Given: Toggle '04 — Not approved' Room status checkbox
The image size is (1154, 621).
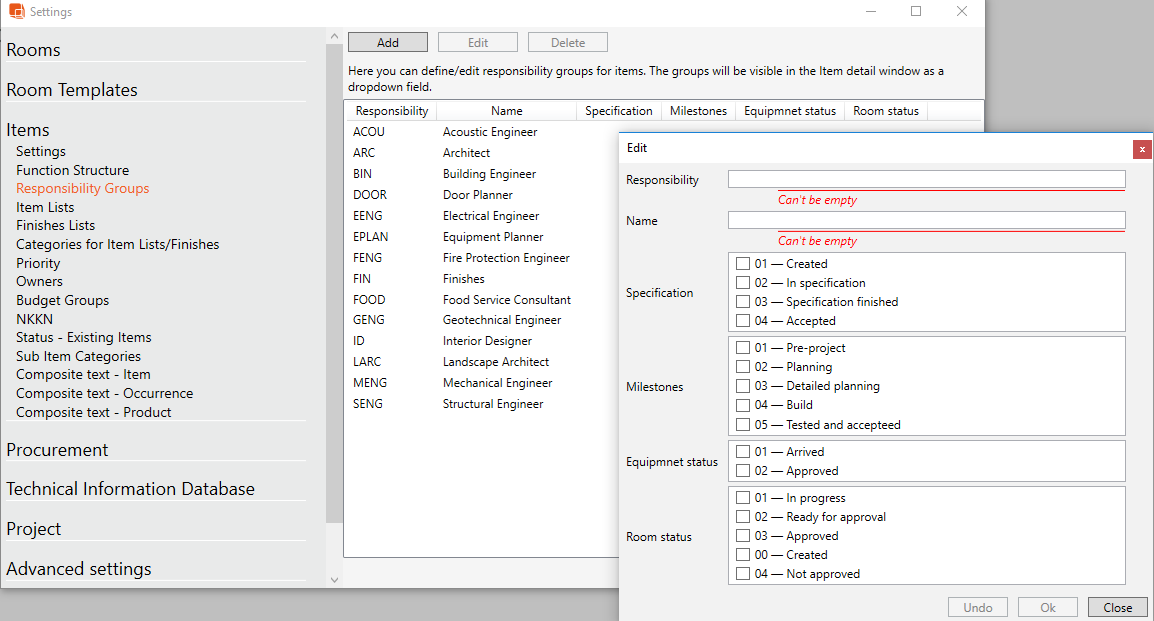Looking at the screenshot, I should click(x=743, y=574).
